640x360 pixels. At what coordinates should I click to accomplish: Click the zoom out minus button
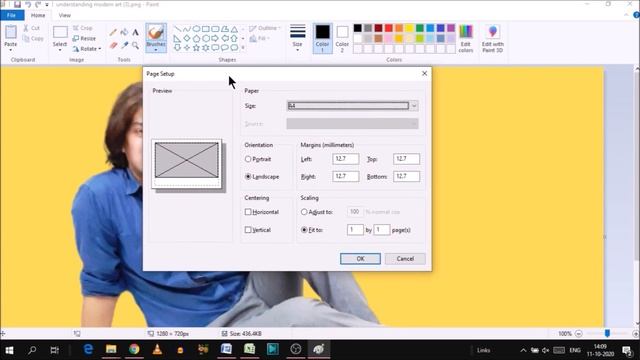click(x=578, y=333)
